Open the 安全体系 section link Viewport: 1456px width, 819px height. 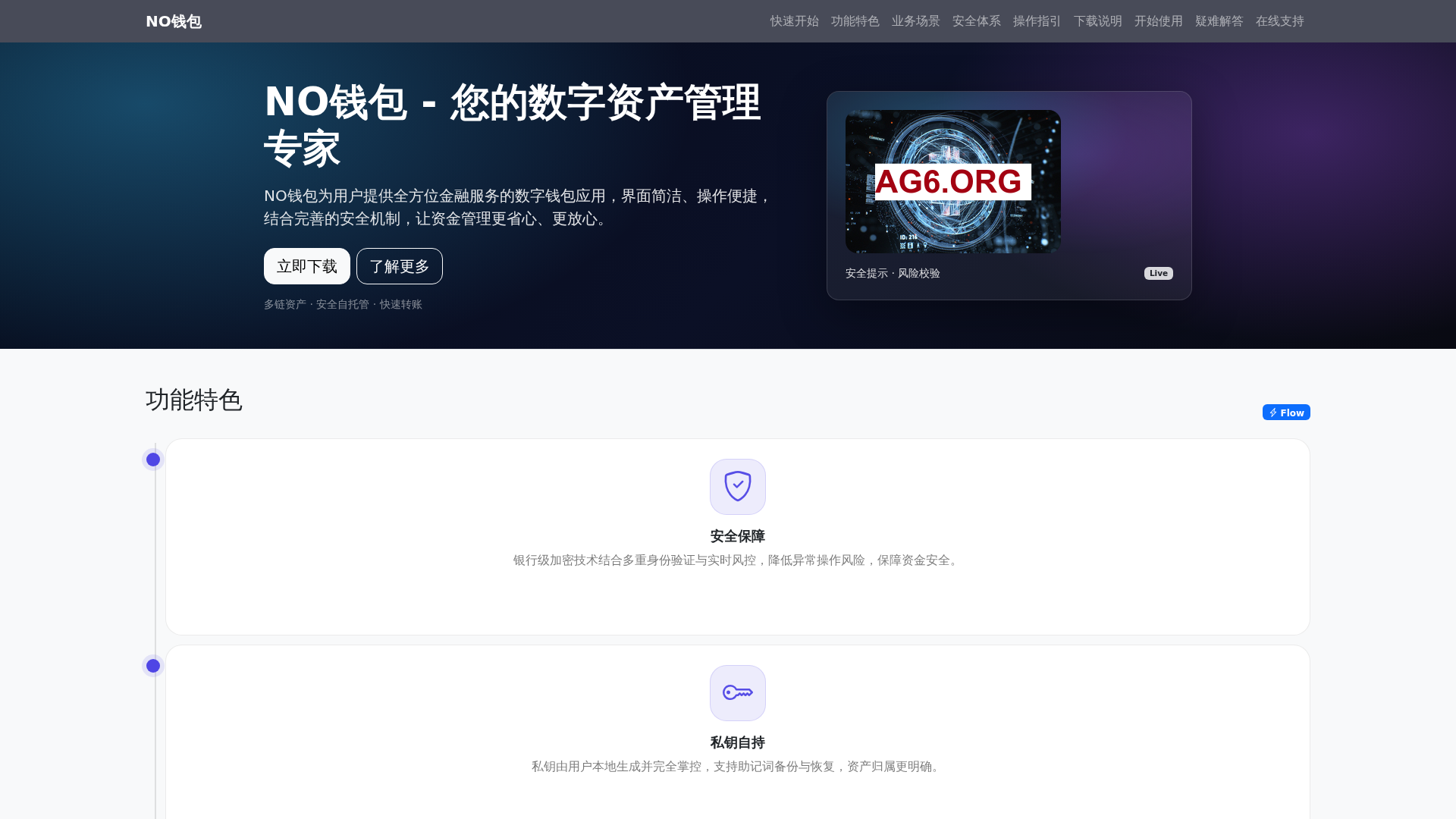click(x=977, y=21)
